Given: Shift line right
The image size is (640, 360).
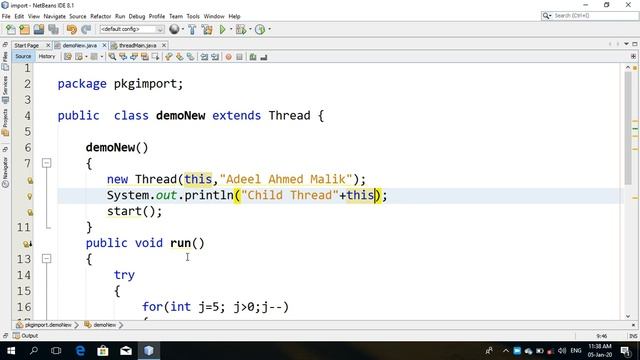Looking at the screenshot, I should pyautogui.click(x=215, y=57).
